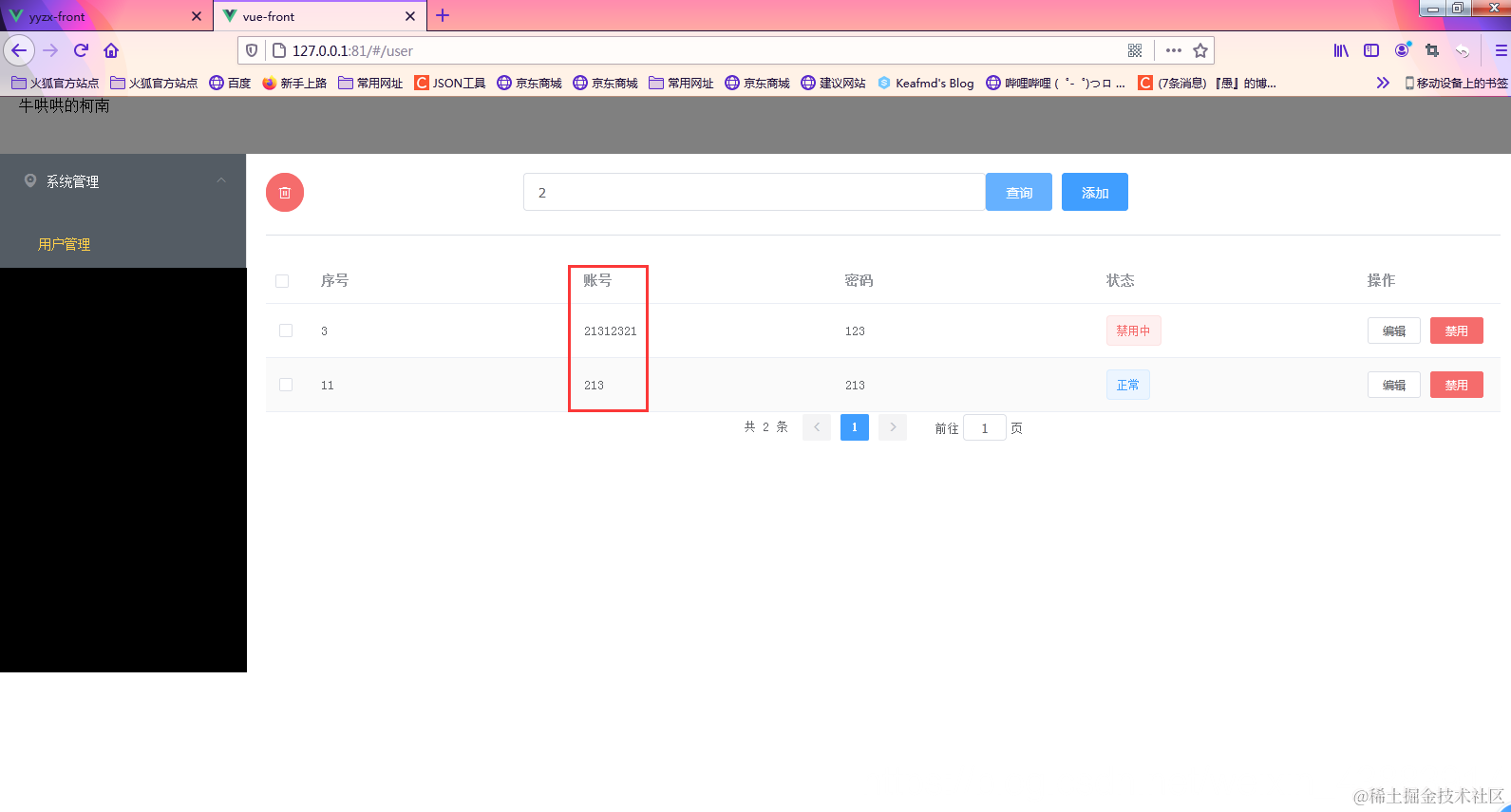
Task: Select page 1 in pagination
Action: 855,427
